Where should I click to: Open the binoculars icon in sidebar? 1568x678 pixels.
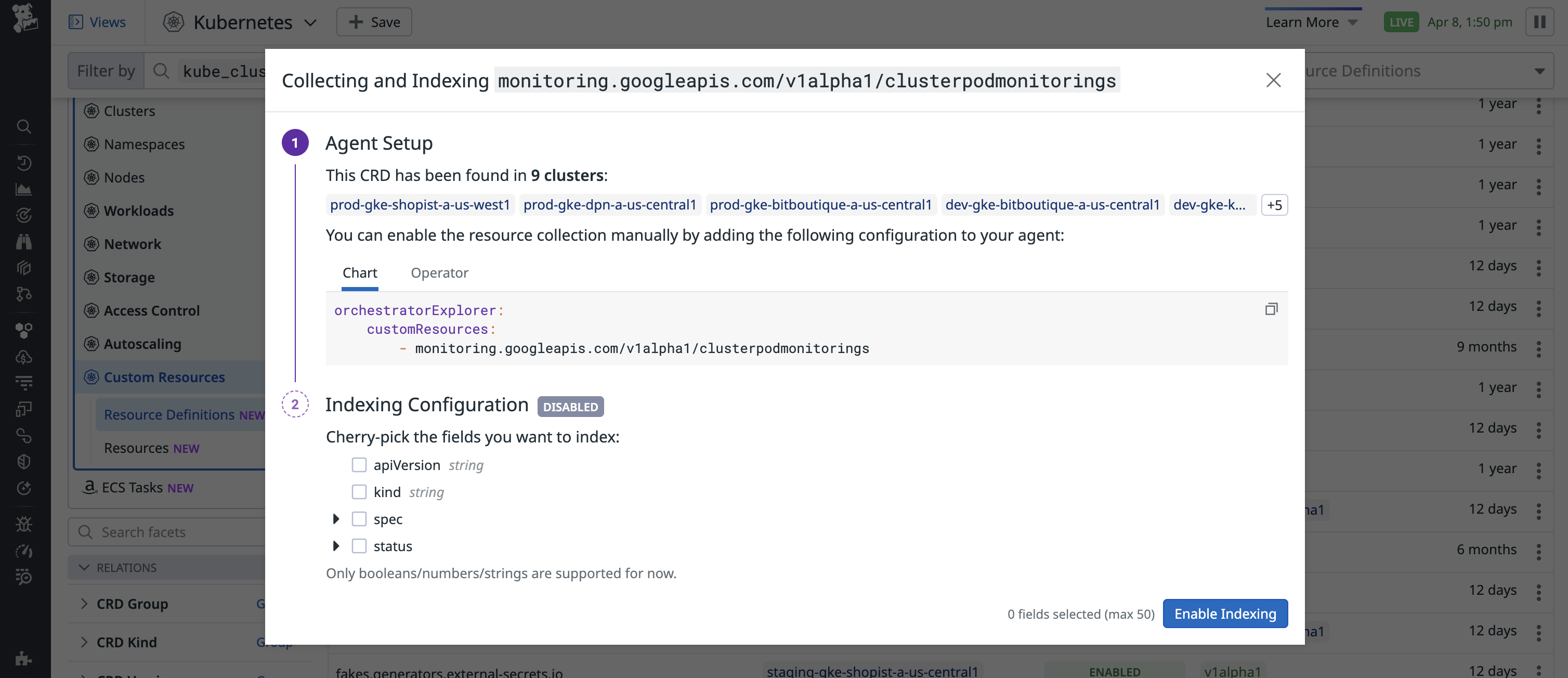[24, 242]
